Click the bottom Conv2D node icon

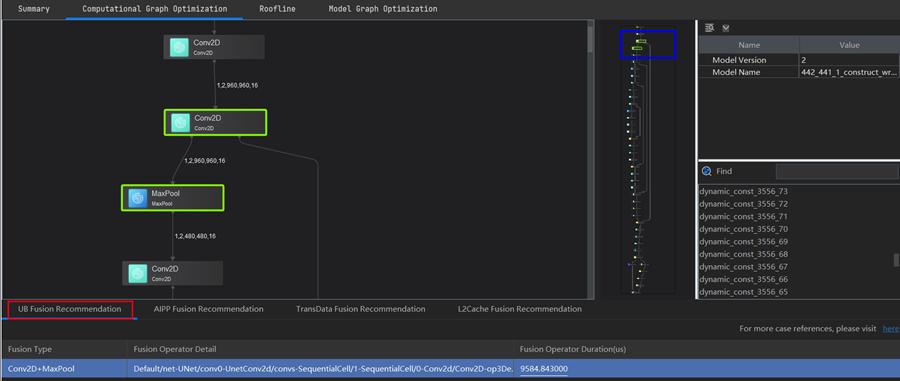pos(137,273)
